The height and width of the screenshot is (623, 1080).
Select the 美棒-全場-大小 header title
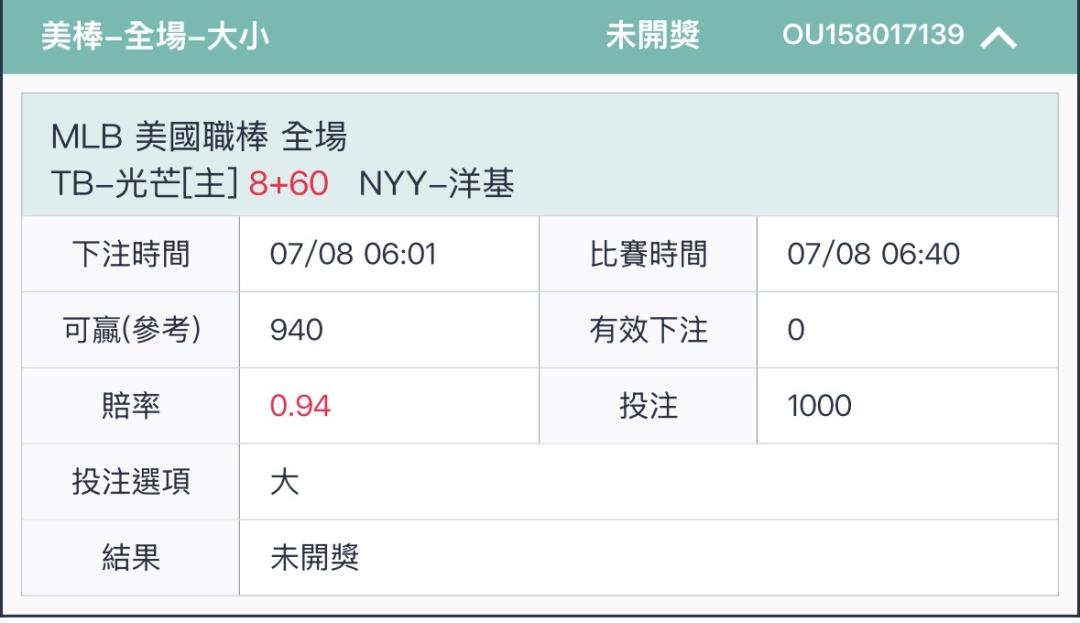click(155, 35)
